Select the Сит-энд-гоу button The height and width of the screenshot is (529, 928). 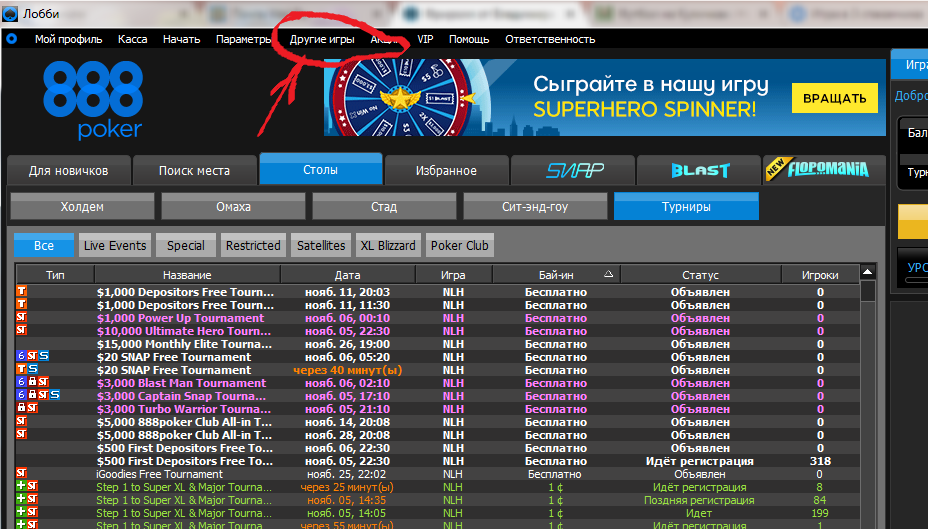535,207
